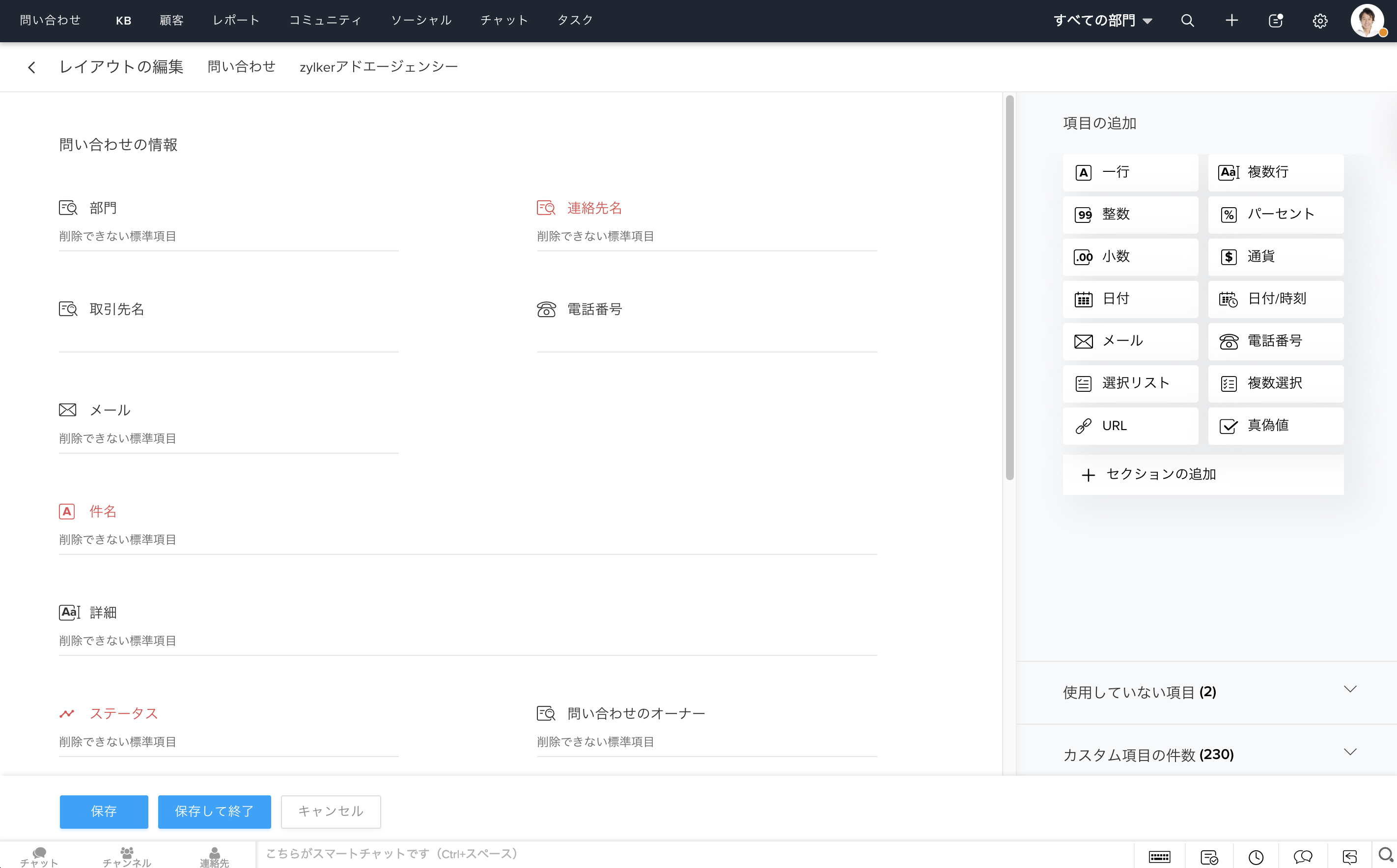
Task: Add a 通貨 currency field
Action: pos(1276,257)
